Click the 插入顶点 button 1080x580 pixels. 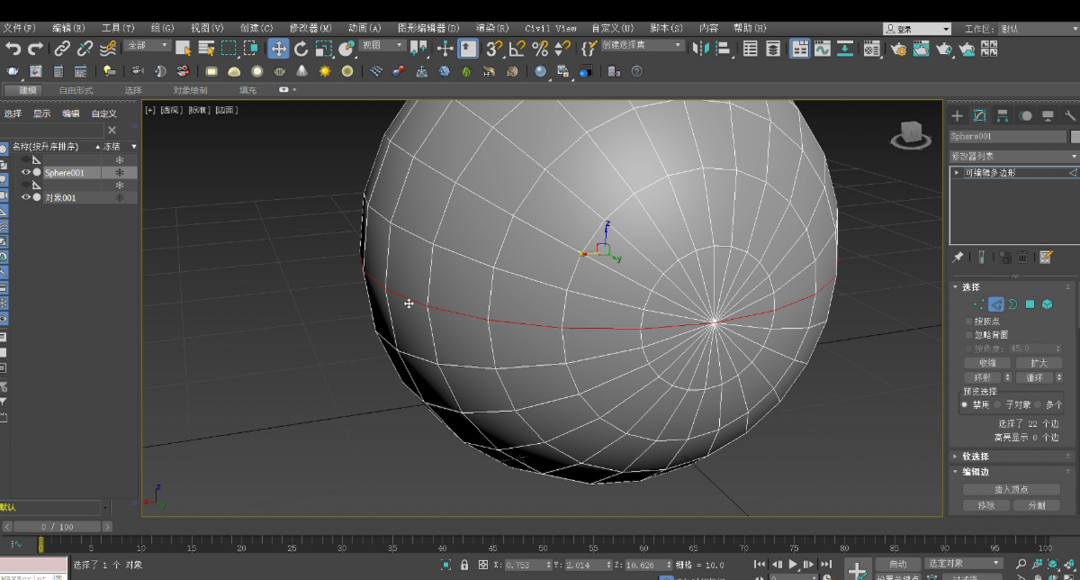1011,489
